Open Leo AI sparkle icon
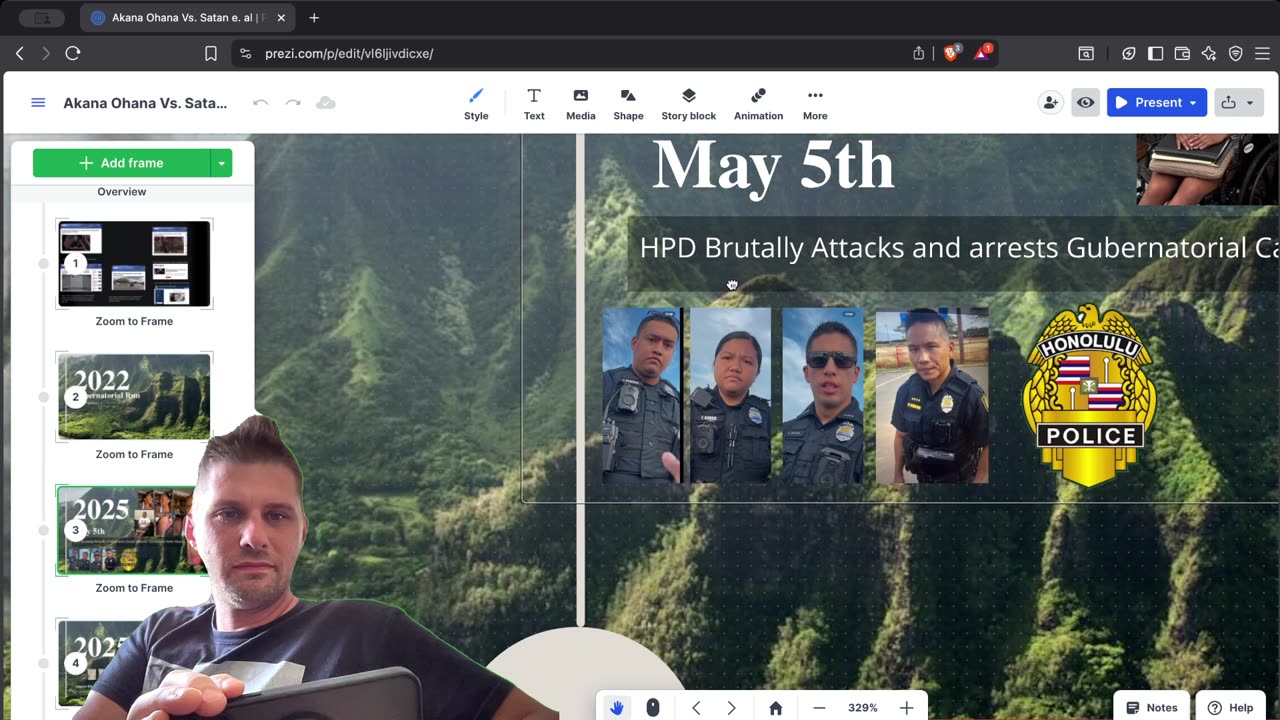Viewport: 1280px width, 720px height. pos(1209,53)
